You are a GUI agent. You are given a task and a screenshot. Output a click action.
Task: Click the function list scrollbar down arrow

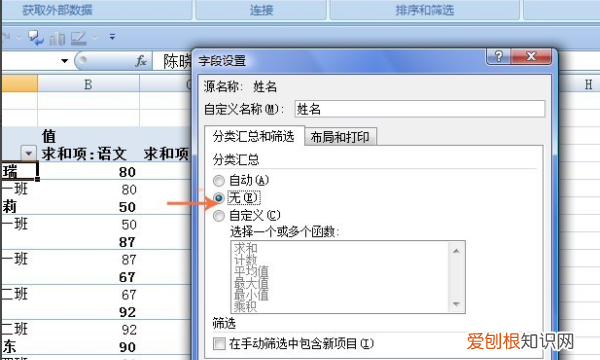coord(456,304)
